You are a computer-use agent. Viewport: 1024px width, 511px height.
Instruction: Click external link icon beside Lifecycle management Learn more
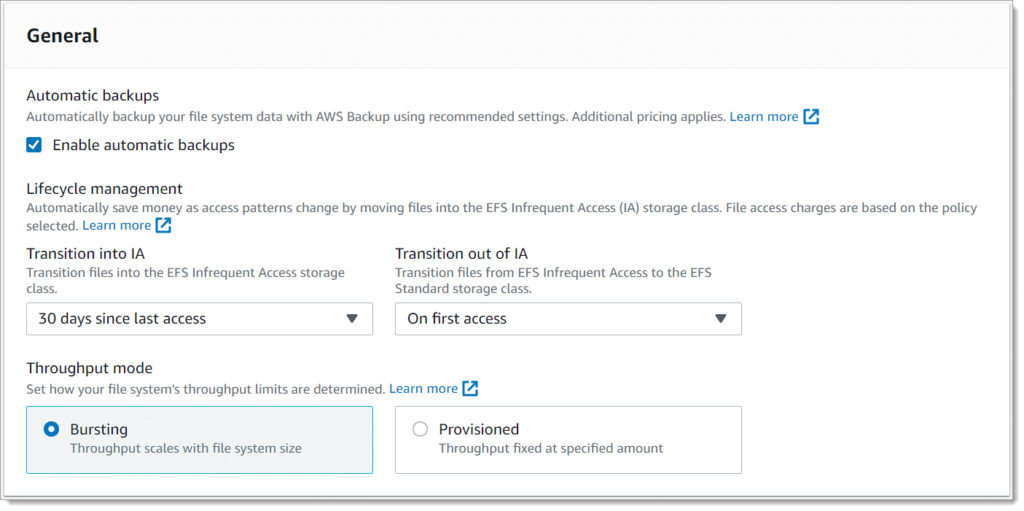coord(163,225)
